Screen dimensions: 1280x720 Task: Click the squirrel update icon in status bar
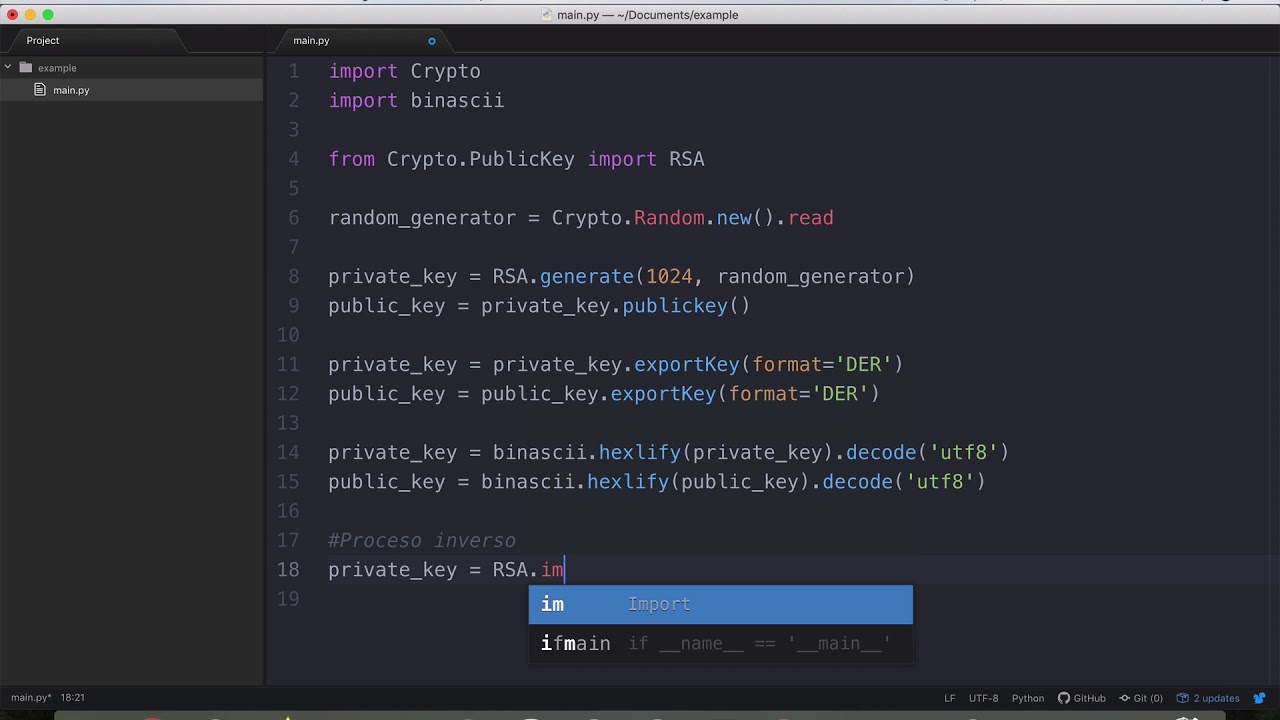1259,698
